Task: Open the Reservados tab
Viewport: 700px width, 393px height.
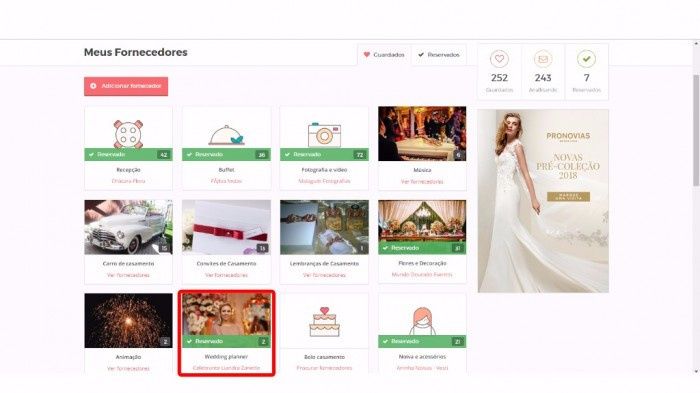Action: (439, 55)
